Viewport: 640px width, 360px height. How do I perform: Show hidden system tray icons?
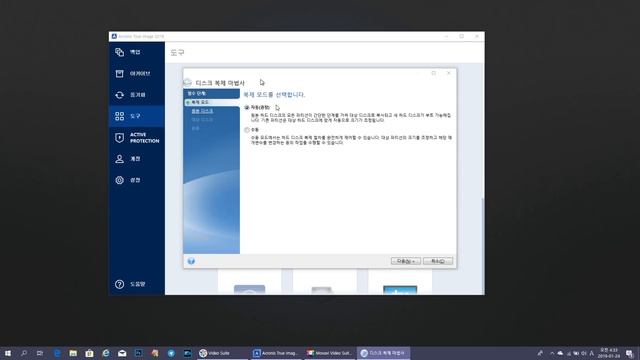552,353
